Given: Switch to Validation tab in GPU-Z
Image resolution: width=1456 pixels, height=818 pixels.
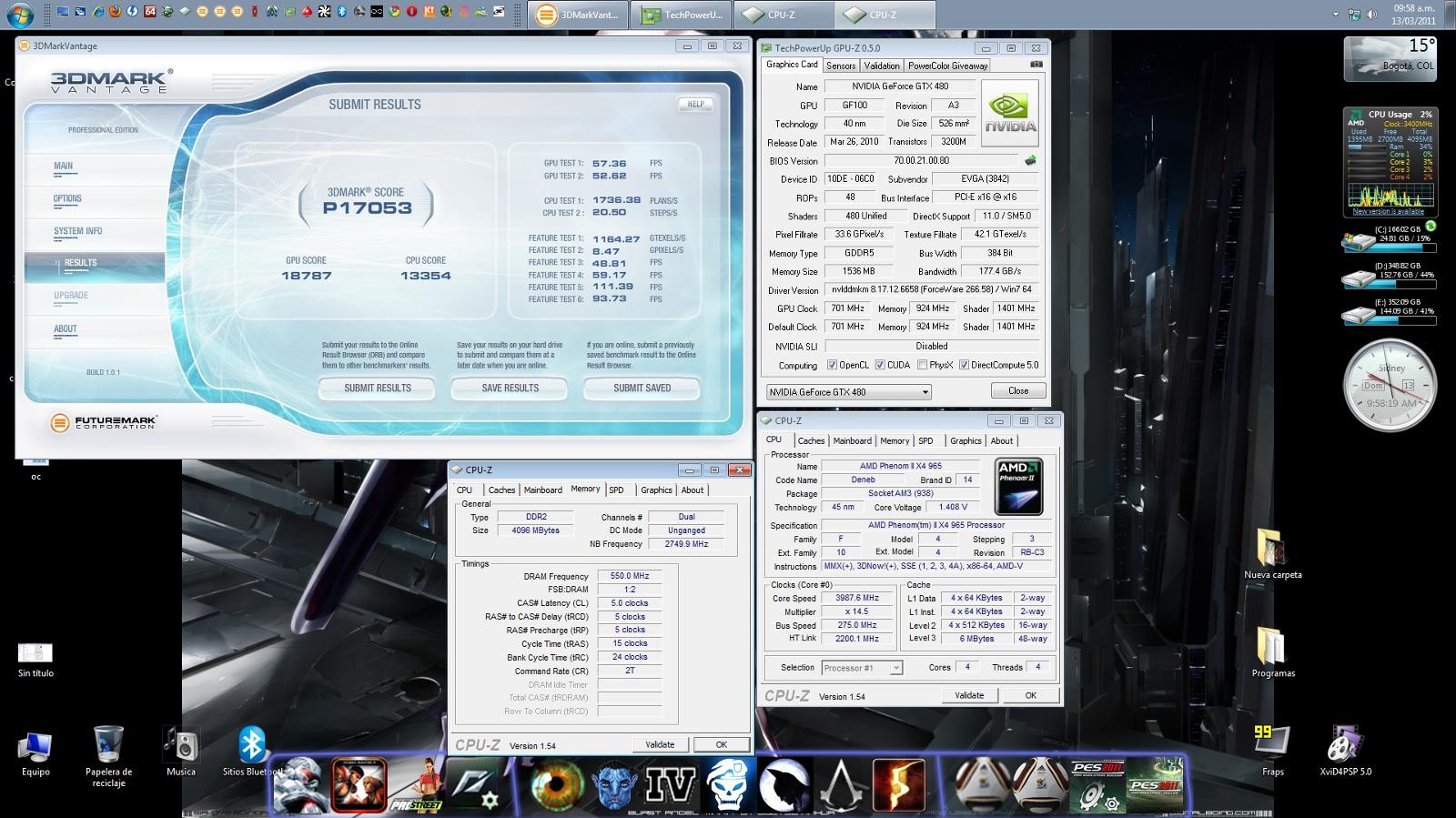Looking at the screenshot, I should (x=882, y=66).
